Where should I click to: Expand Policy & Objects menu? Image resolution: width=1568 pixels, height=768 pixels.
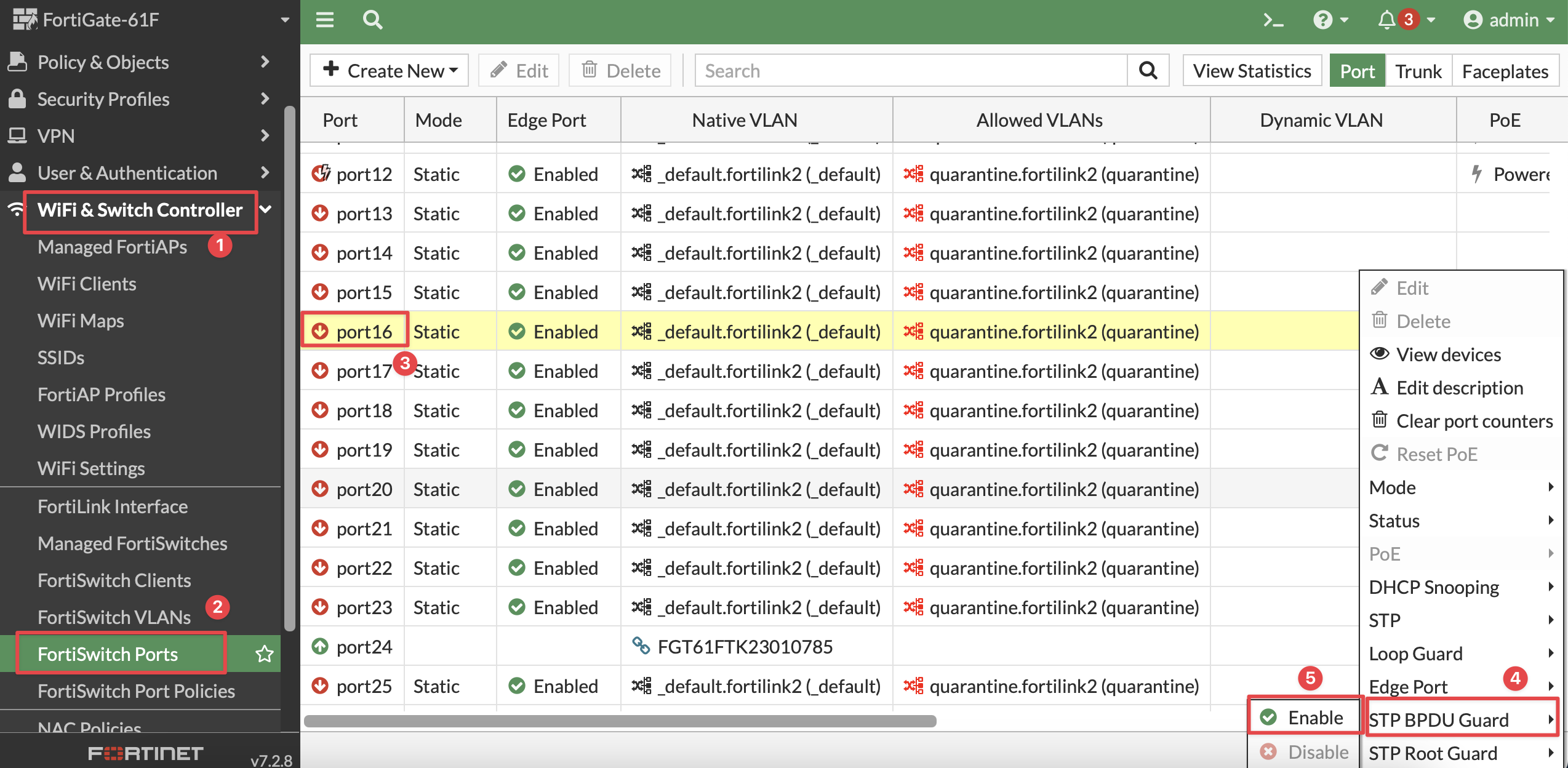coord(265,62)
